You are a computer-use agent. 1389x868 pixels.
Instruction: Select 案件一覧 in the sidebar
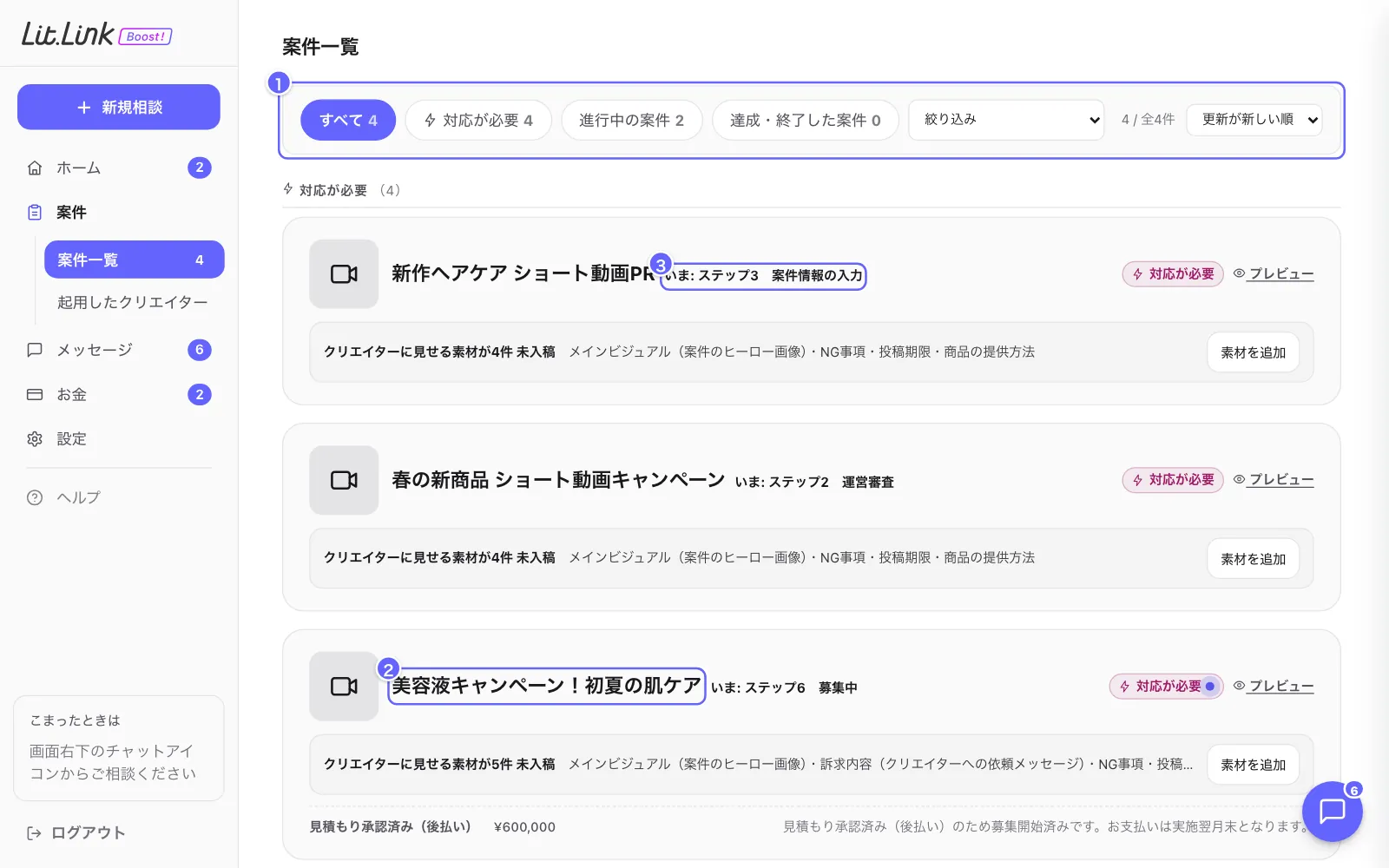click(135, 260)
